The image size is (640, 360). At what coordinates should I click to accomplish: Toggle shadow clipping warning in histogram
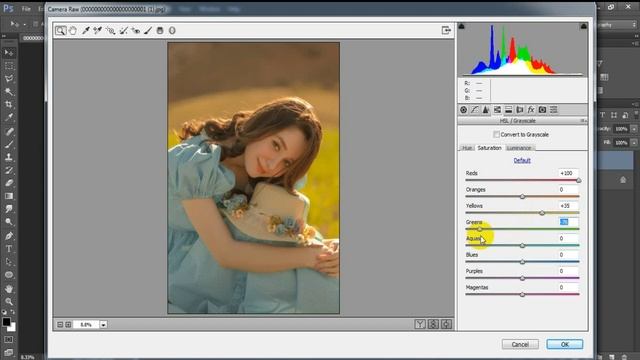click(x=462, y=26)
